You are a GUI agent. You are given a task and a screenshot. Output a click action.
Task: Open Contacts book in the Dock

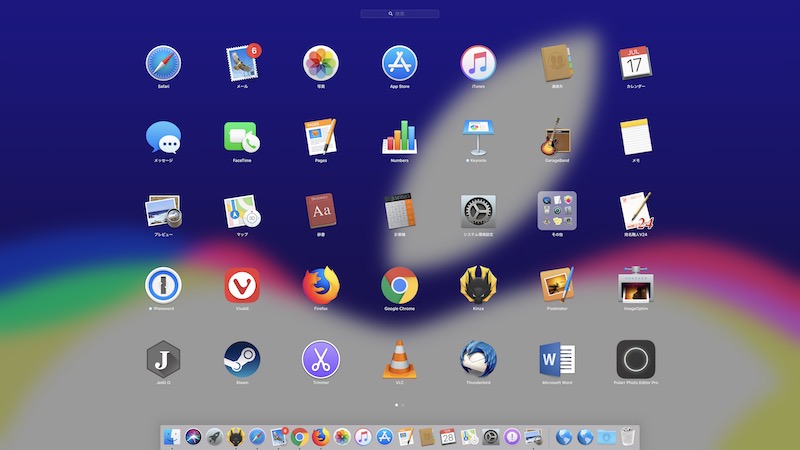(427, 437)
